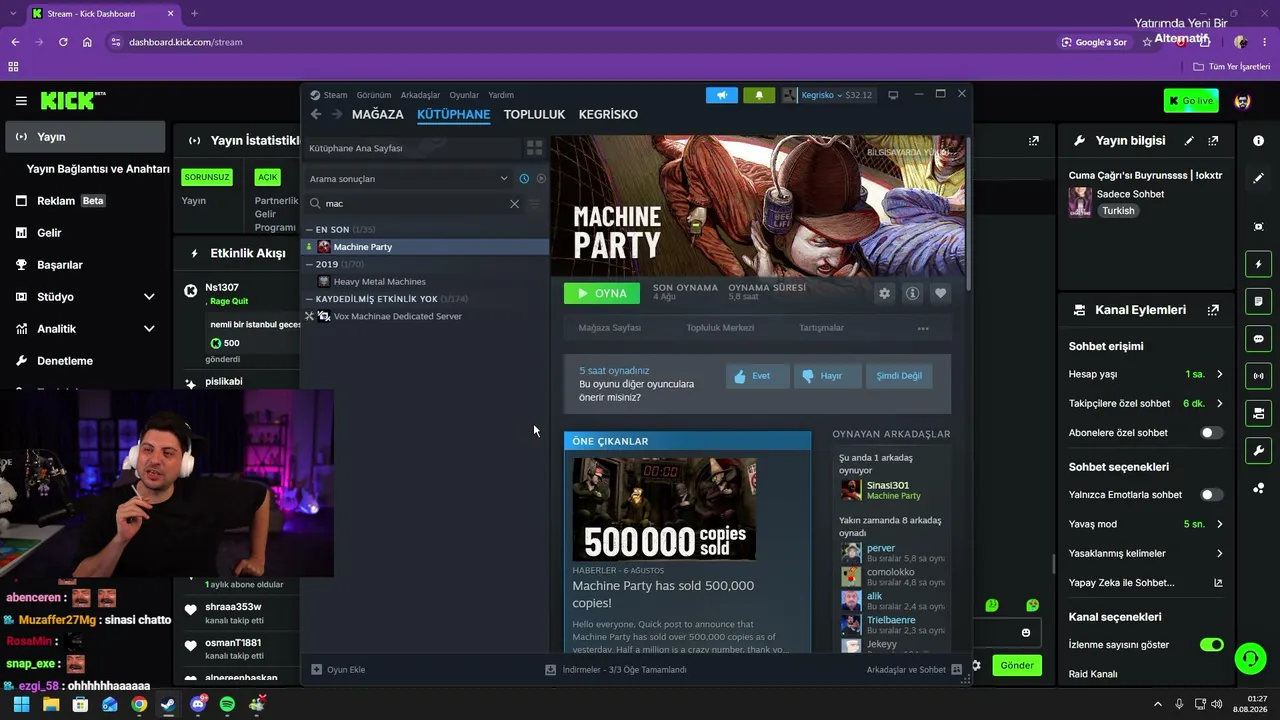
Task: Open Steam Big Picture mode icon
Action: 893,95
